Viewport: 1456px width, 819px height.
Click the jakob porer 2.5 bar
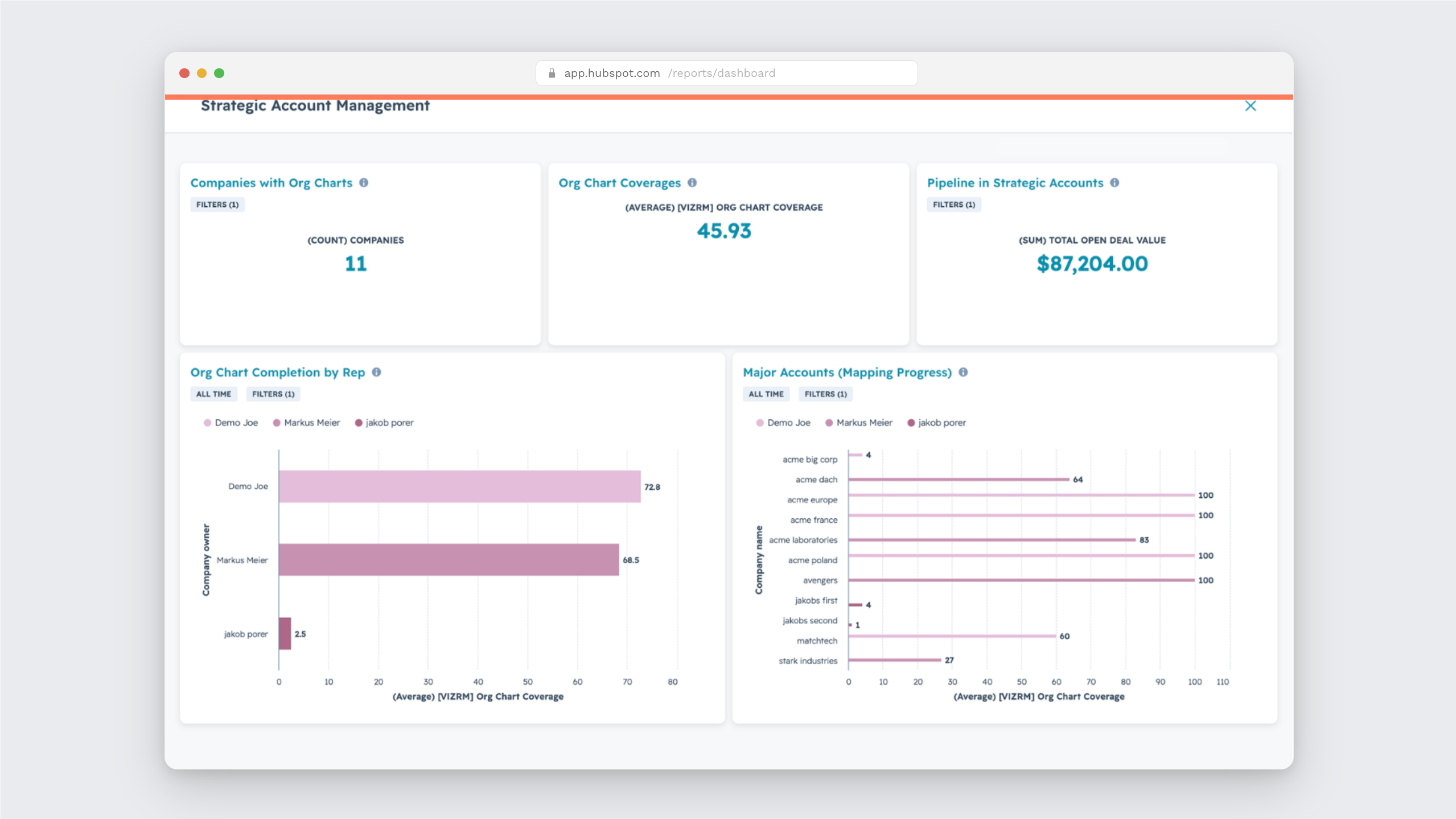point(285,633)
